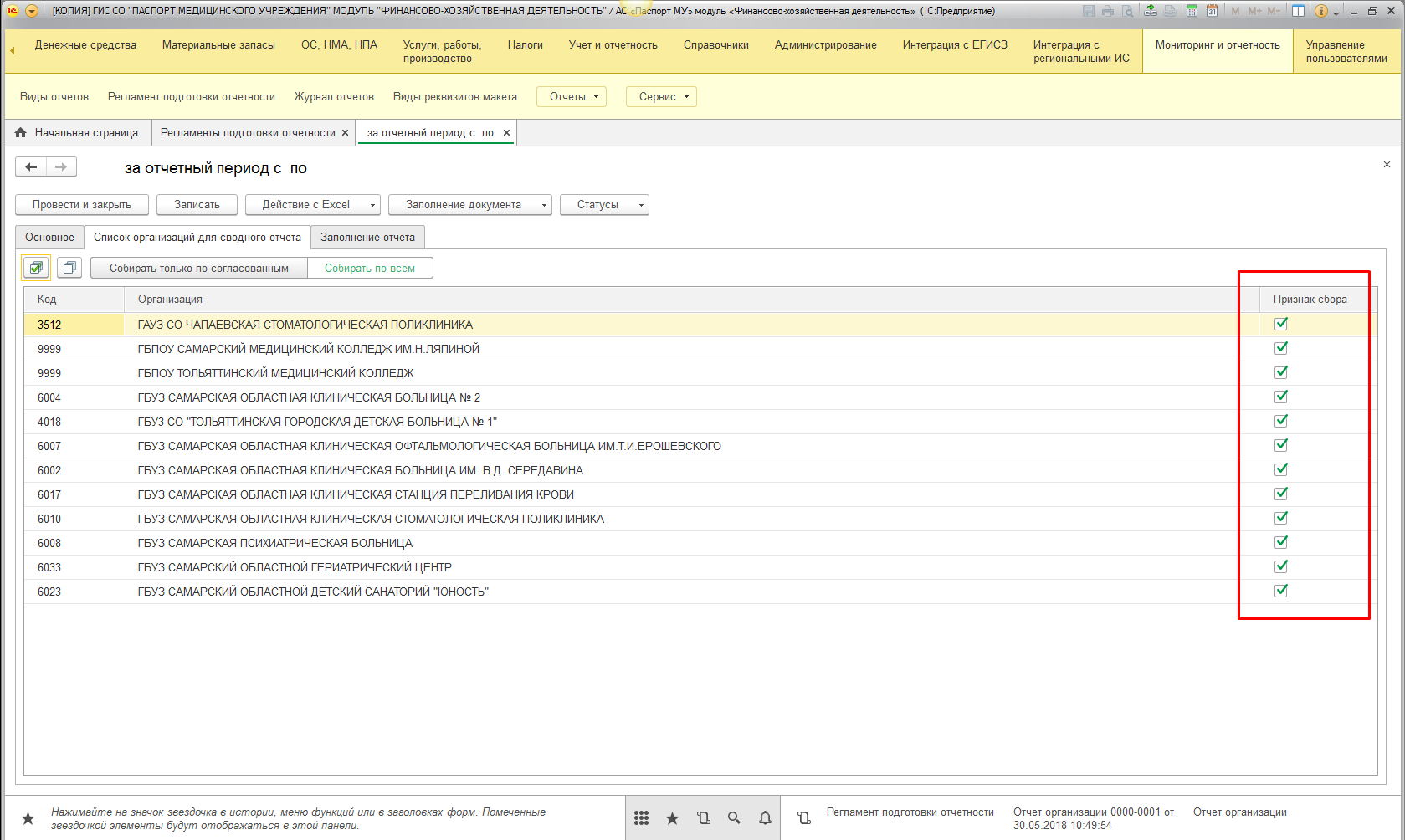Uncheck collection flag for organization 3512
Image resolution: width=1405 pixels, height=840 pixels.
coord(1280,324)
